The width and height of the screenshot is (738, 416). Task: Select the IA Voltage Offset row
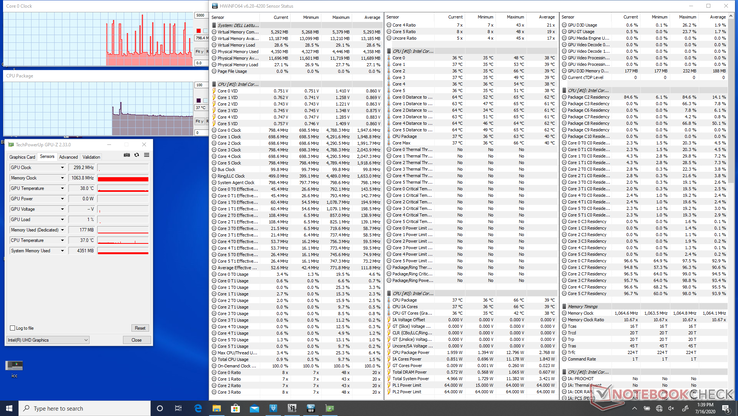(x=472, y=320)
